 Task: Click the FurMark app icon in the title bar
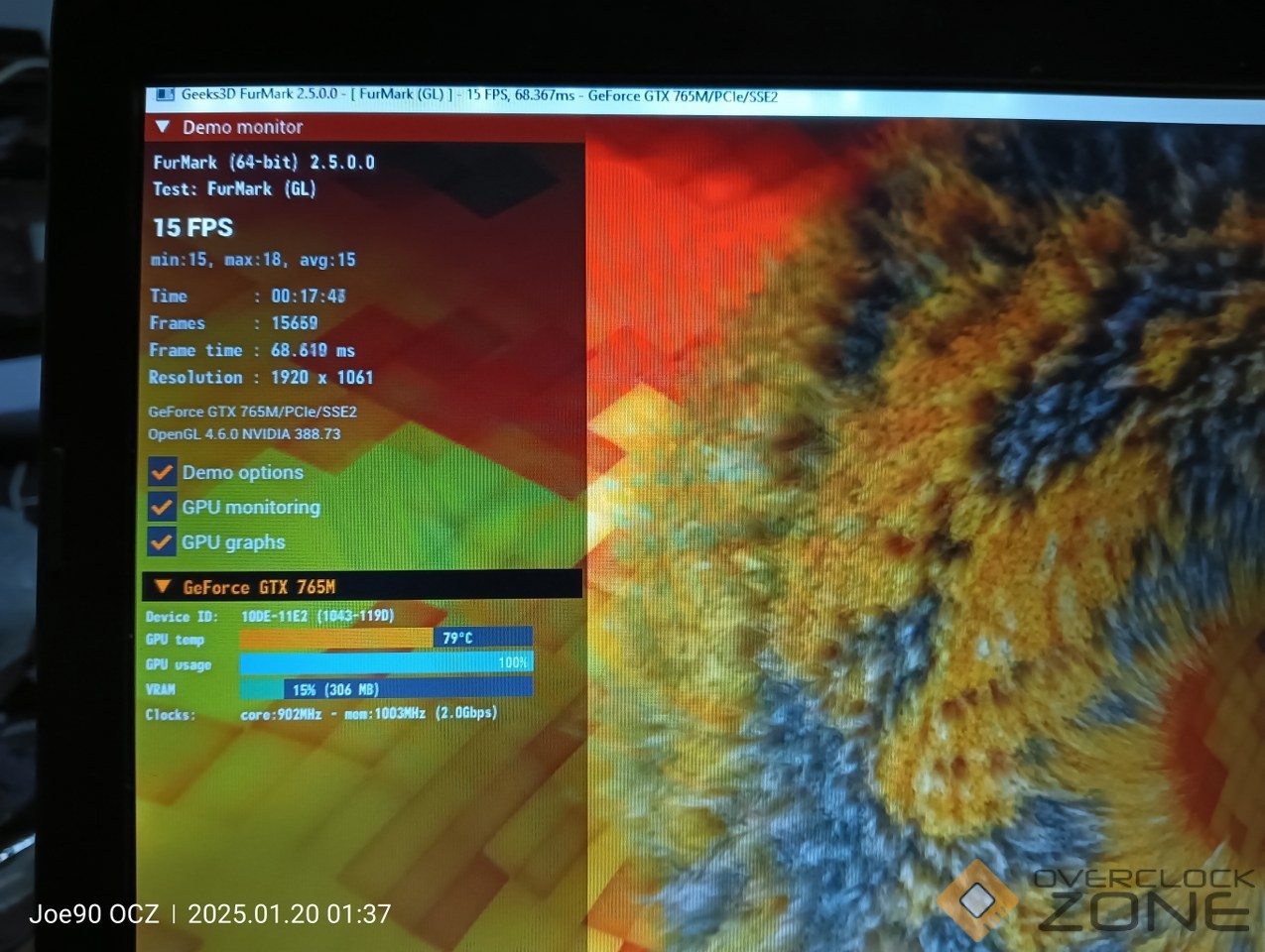click(x=165, y=95)
